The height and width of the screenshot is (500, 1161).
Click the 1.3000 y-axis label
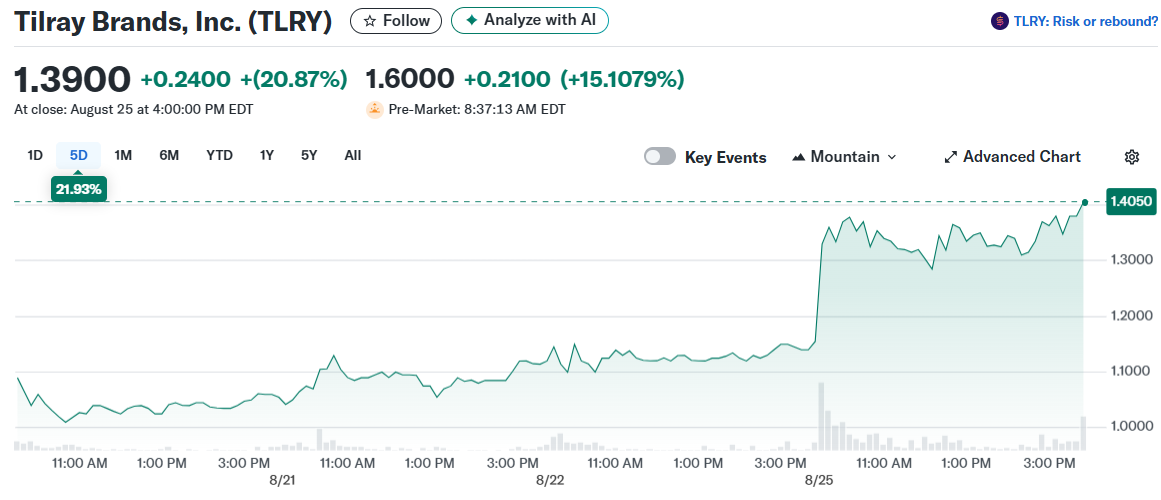pyautogui.click(x=1131, y=260)
